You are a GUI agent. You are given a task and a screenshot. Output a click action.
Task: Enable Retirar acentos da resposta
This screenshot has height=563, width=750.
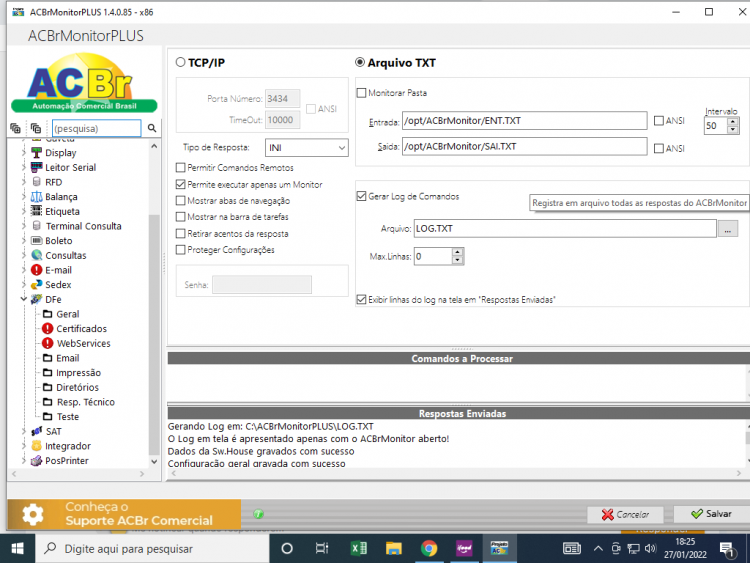click(180, 233)
